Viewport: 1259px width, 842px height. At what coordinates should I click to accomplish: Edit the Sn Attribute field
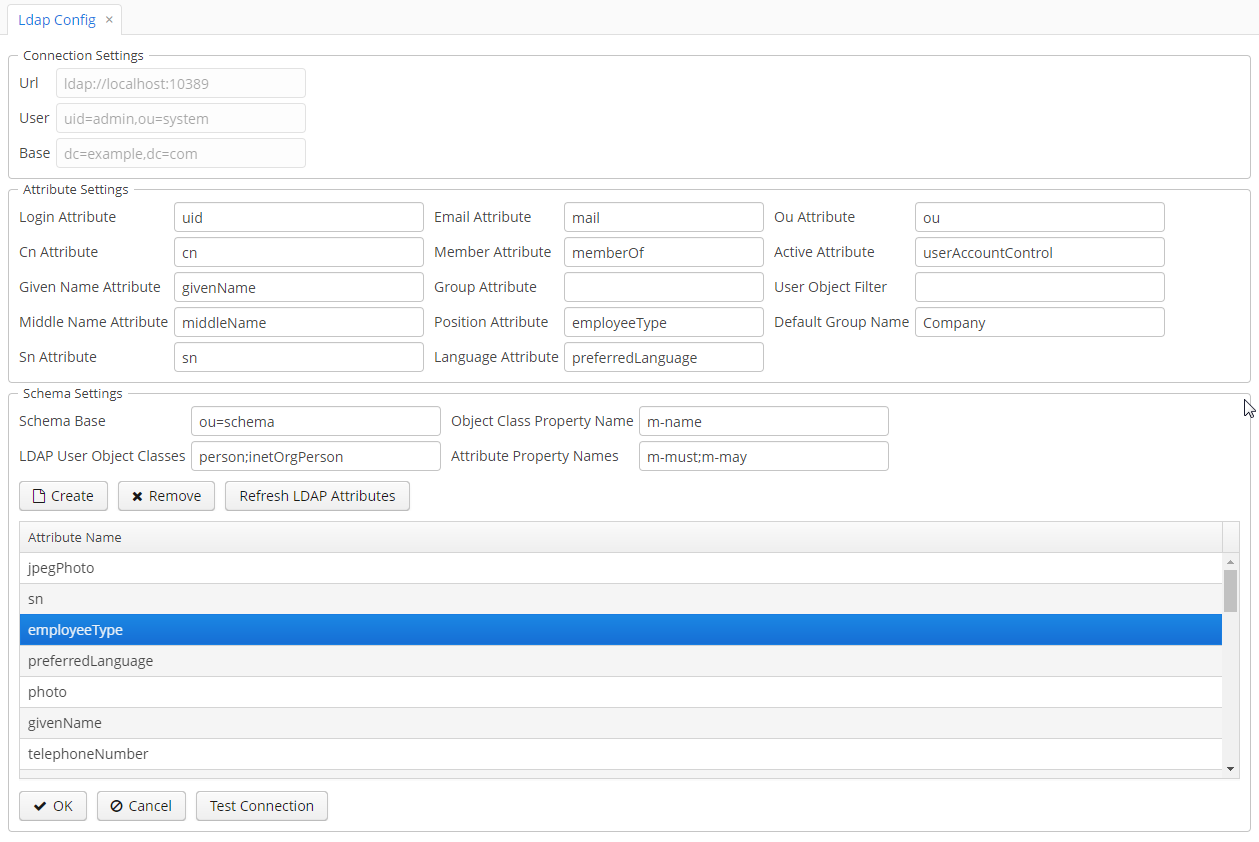[299, 357]
